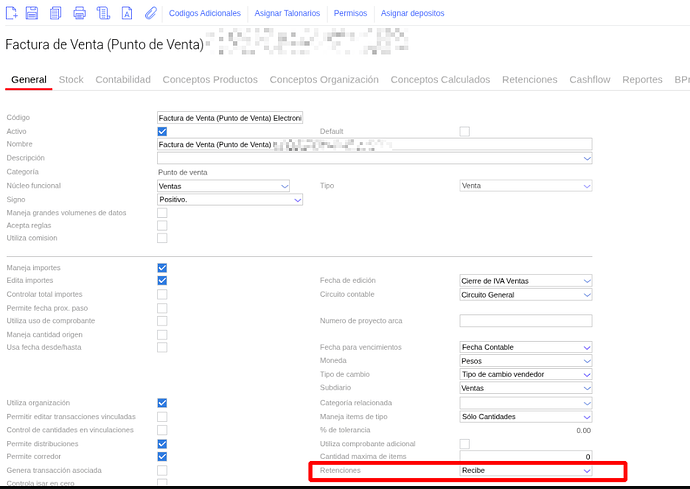Viewport: 690px width, 489px height.
Task: Enable Maneja cantidad origen checkbox
Action: (x=162, y=335)
